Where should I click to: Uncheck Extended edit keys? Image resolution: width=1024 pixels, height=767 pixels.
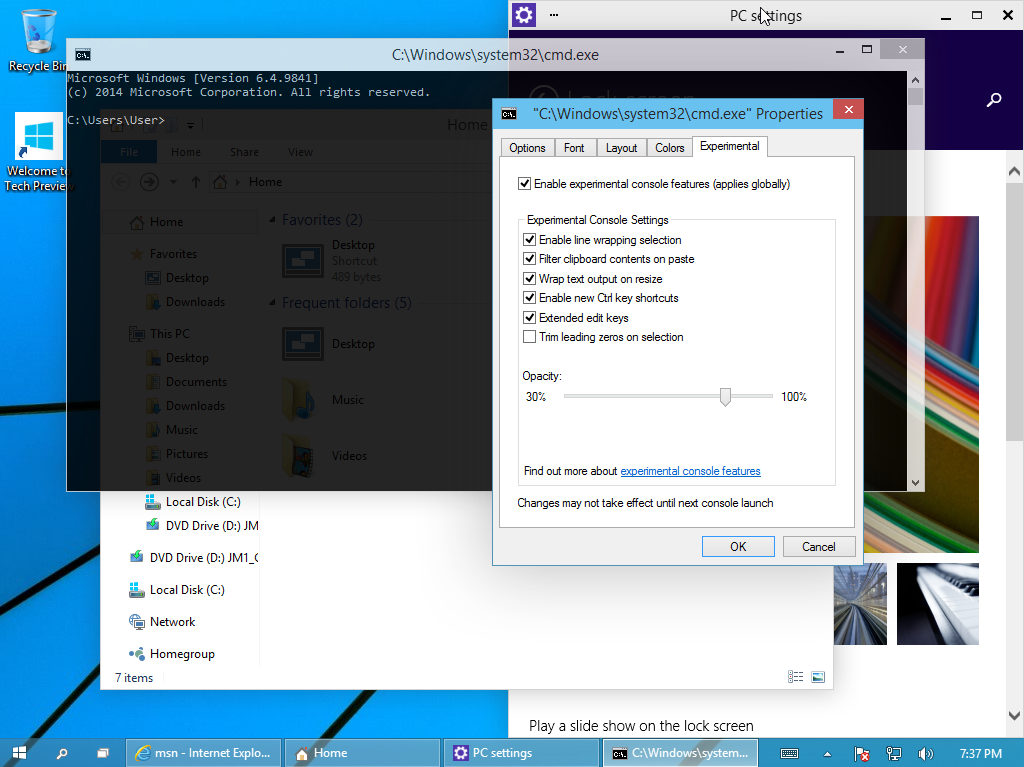tap(530, 318)
